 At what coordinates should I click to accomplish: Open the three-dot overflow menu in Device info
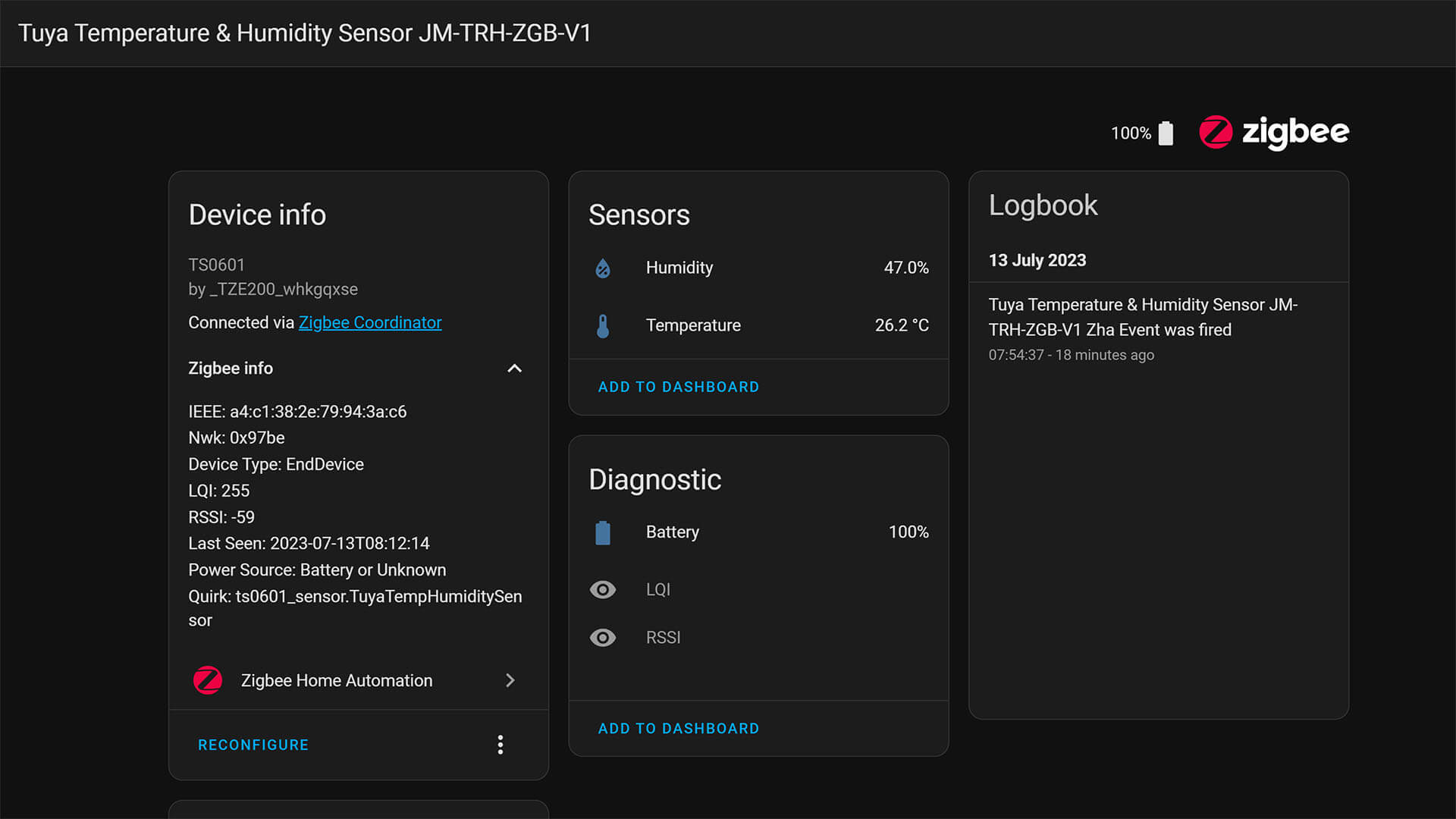click(x=500, y=745)
